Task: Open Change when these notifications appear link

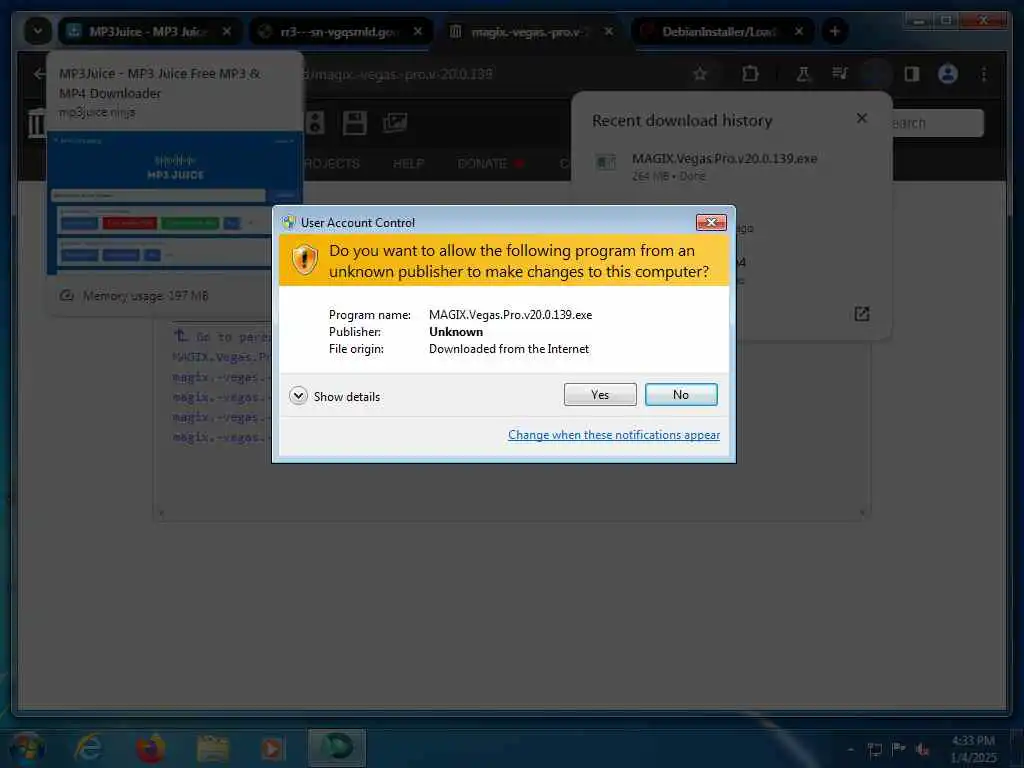Action: point(614,435)
